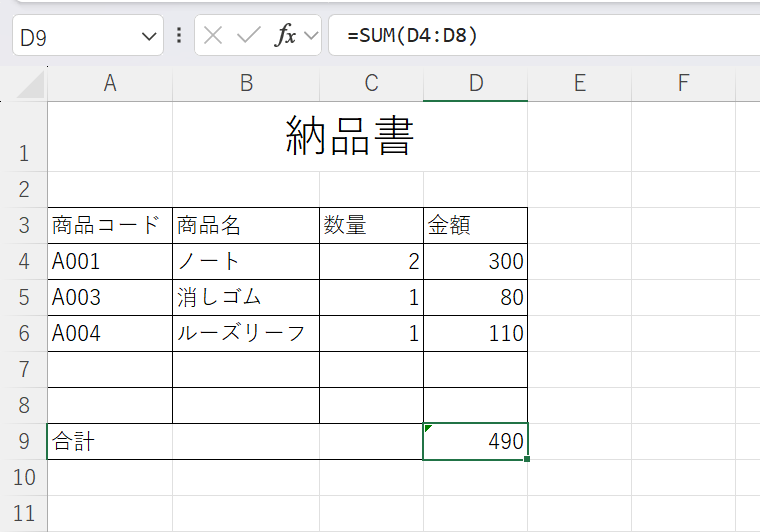Select column C header
The width and height of the screenshot is (760, 532).
(371, 84)
